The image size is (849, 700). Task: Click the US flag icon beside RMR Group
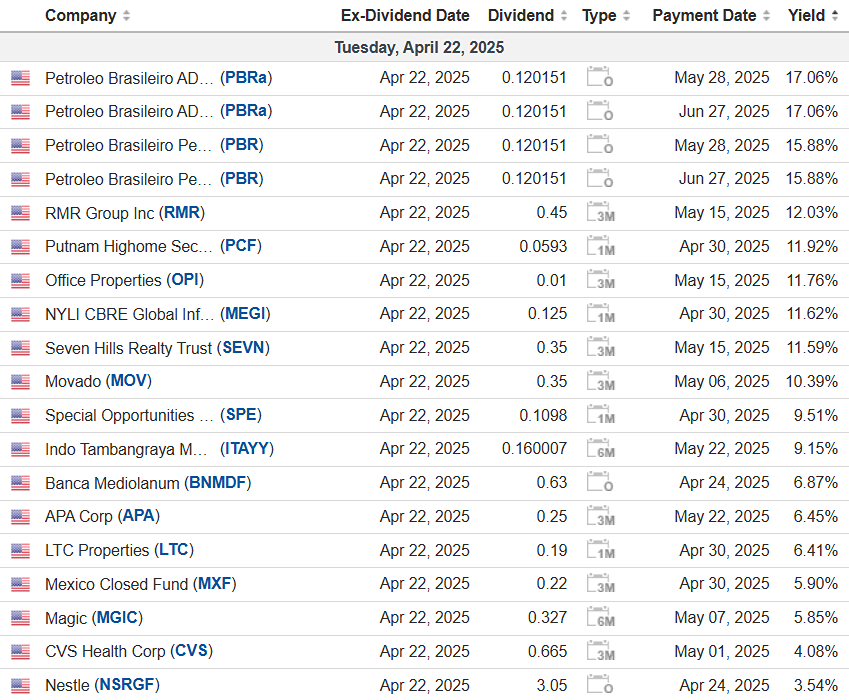pyautogui.click(x=20, y=213)
